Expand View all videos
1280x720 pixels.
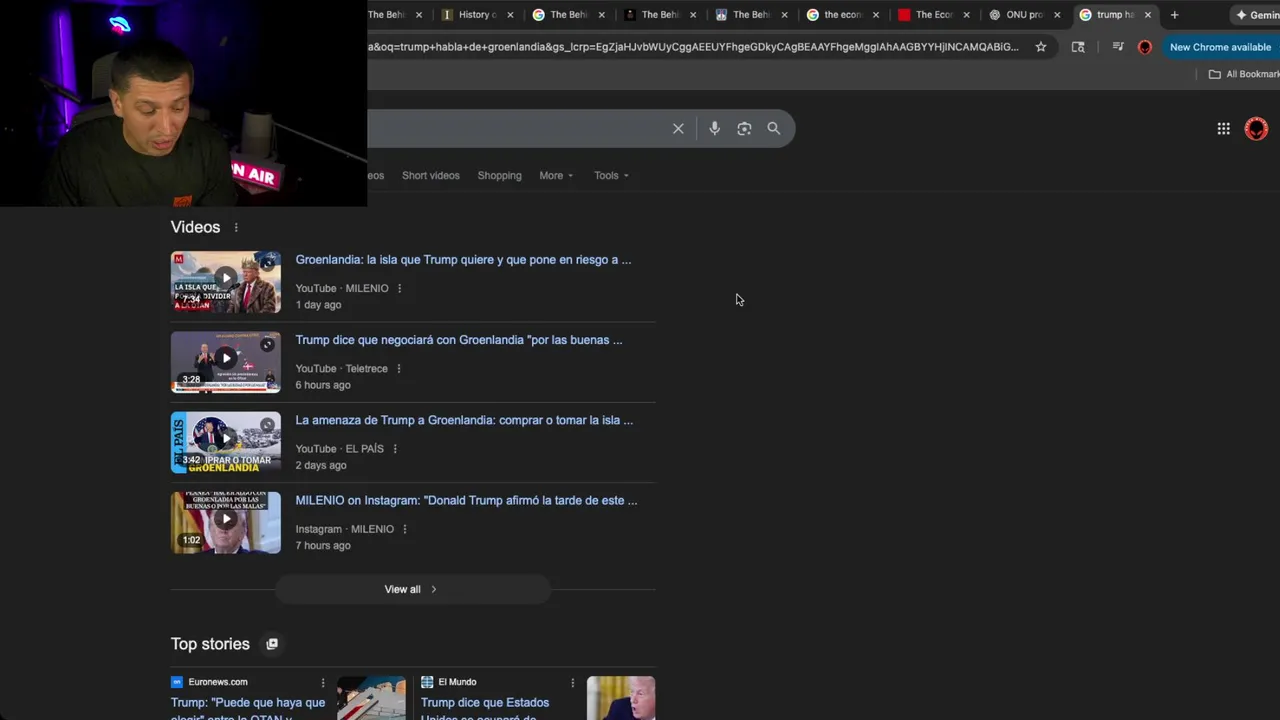[412, 590]
